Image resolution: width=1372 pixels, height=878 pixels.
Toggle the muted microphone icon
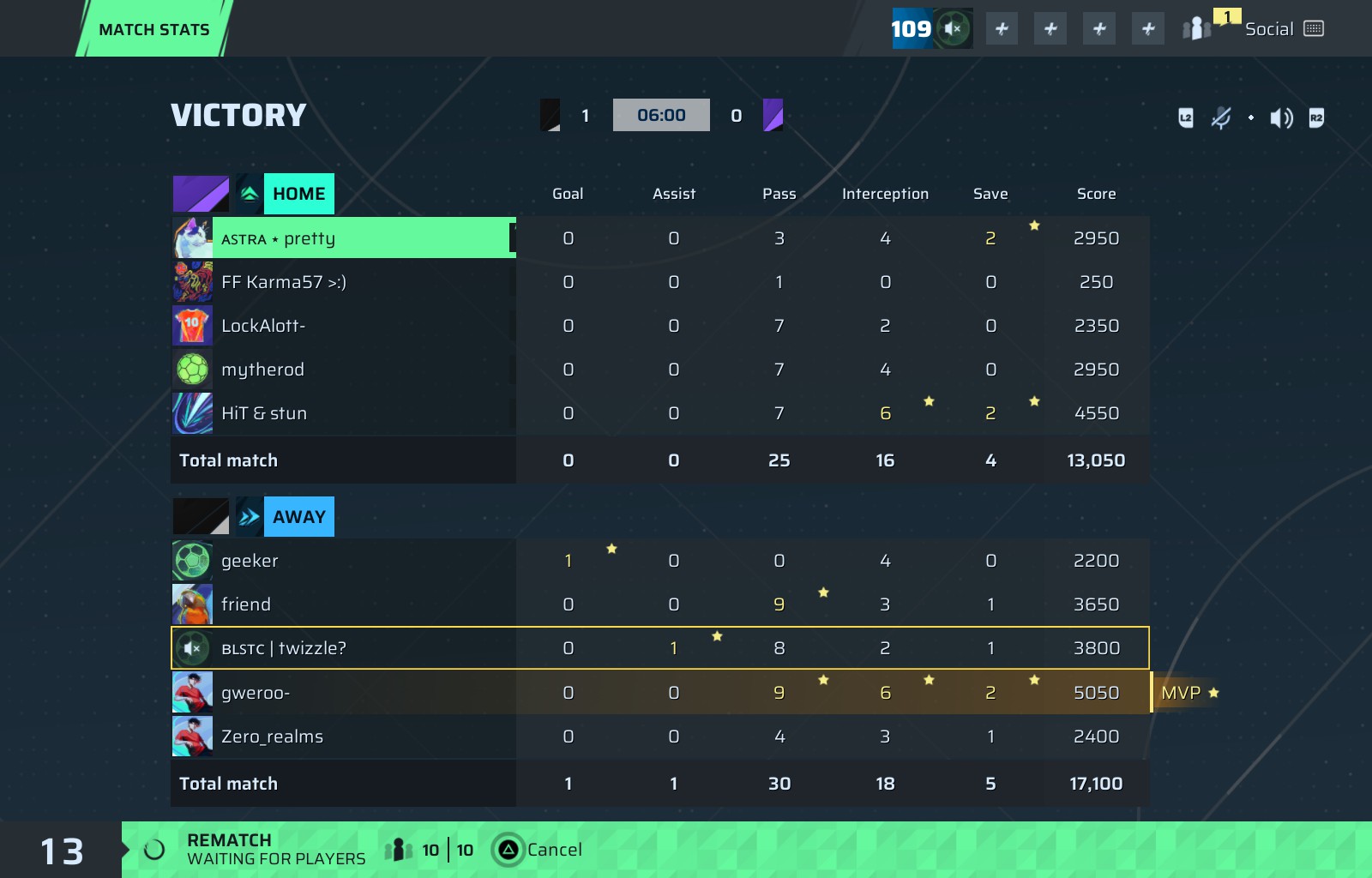(x=1221, y=117)
